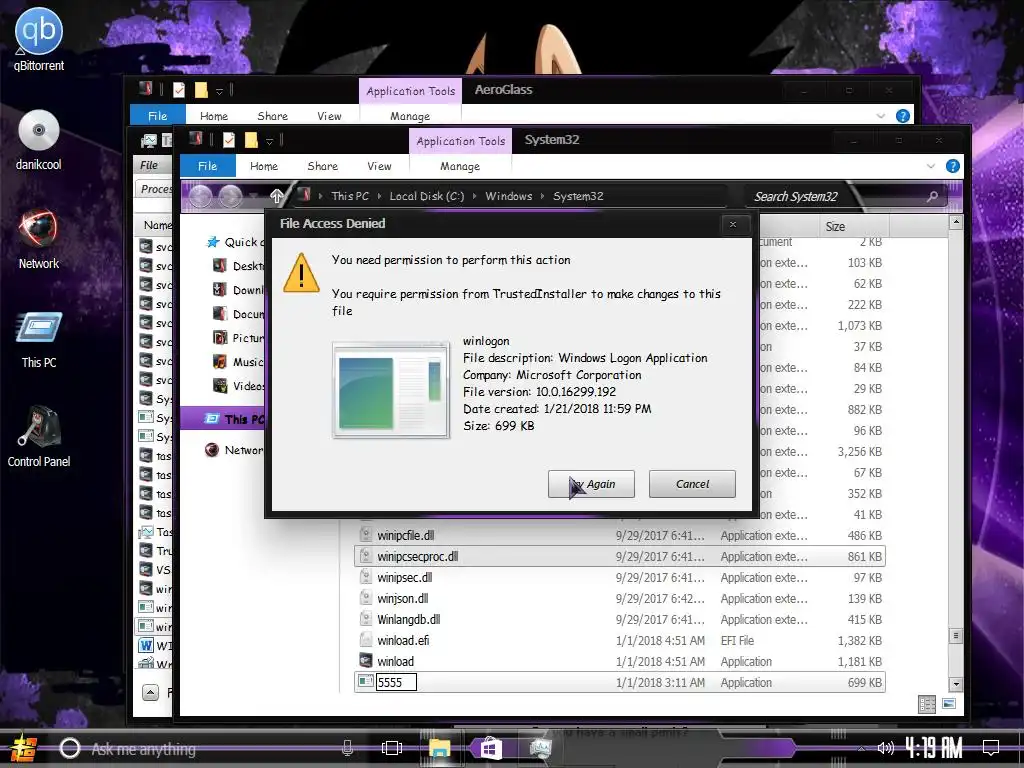
Task: Open the Home tab in AeroGlass window
Action: point(214,116)
